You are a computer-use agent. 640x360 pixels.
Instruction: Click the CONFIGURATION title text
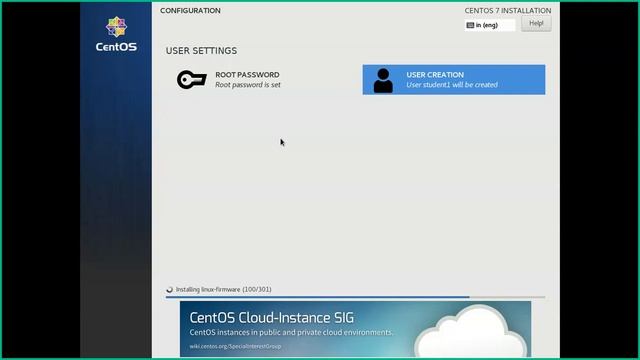190,11
